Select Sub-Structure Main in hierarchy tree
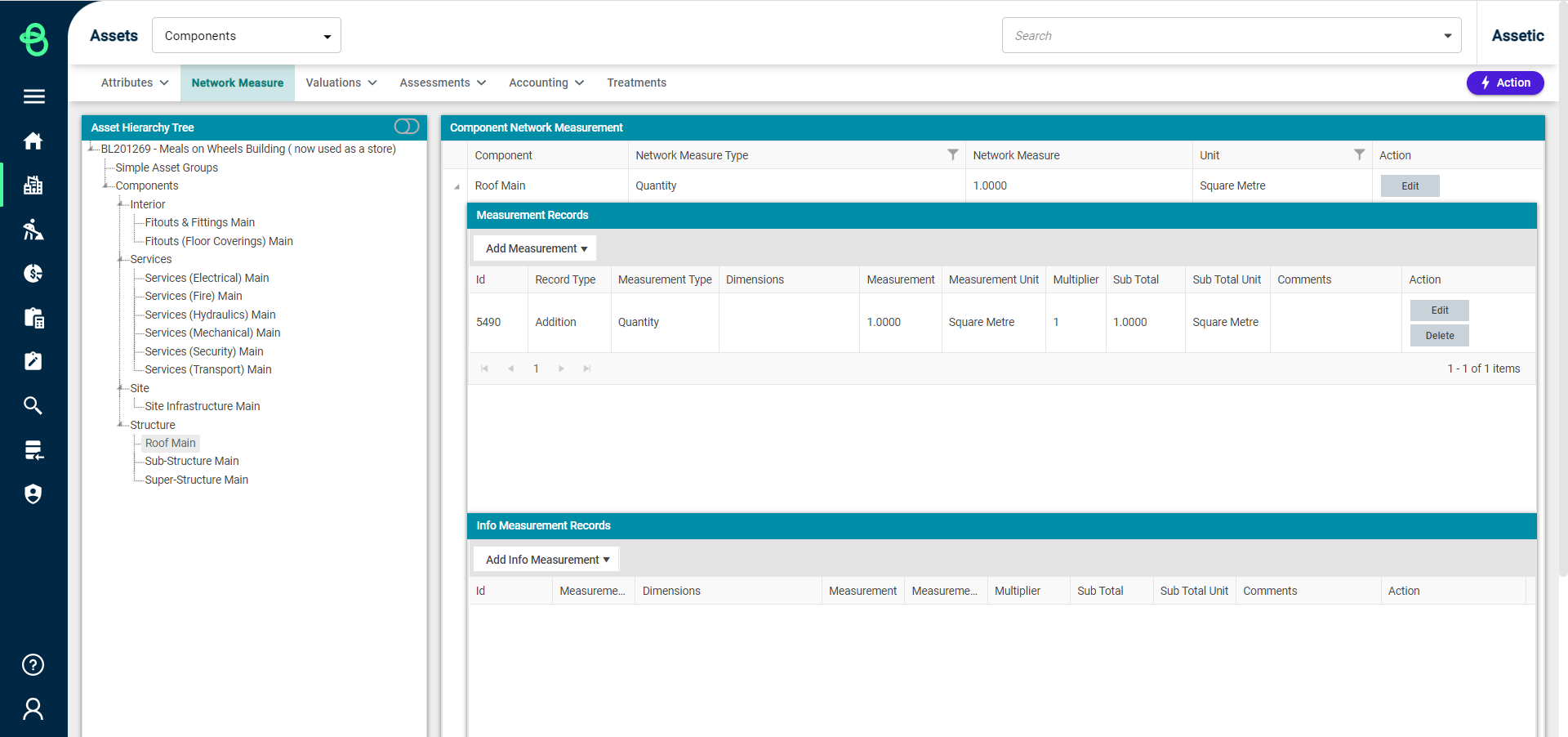This screenshot has width=1568, height=737. coord(192,461)
